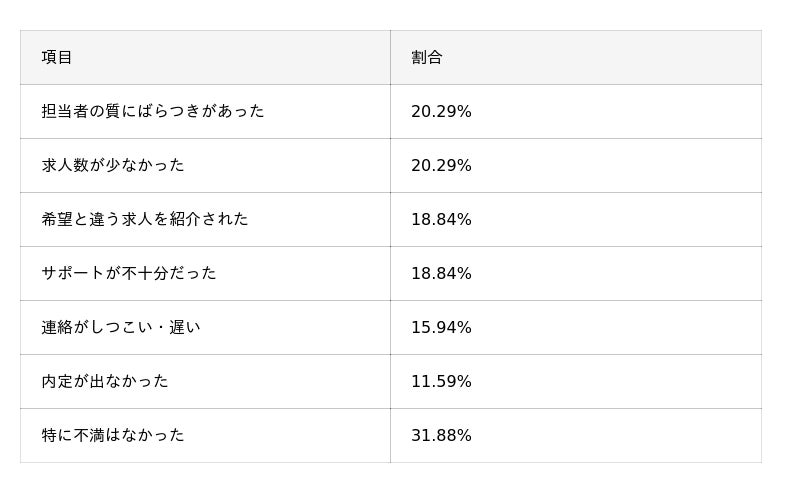Click the 11.59% value cell
The image size is (800, 493).
point(441,381)
